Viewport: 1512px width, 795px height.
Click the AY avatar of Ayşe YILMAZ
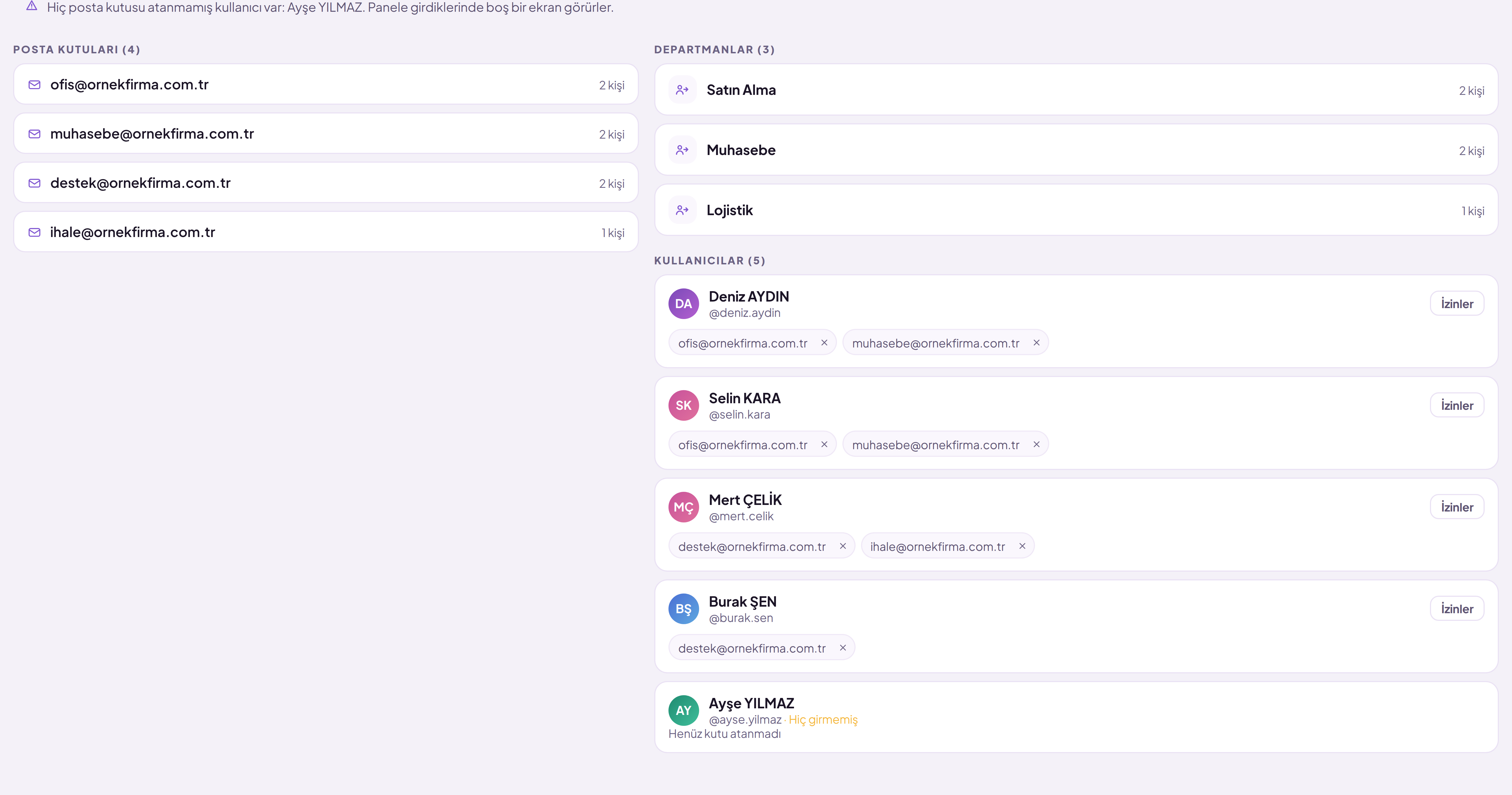[683, 711]
